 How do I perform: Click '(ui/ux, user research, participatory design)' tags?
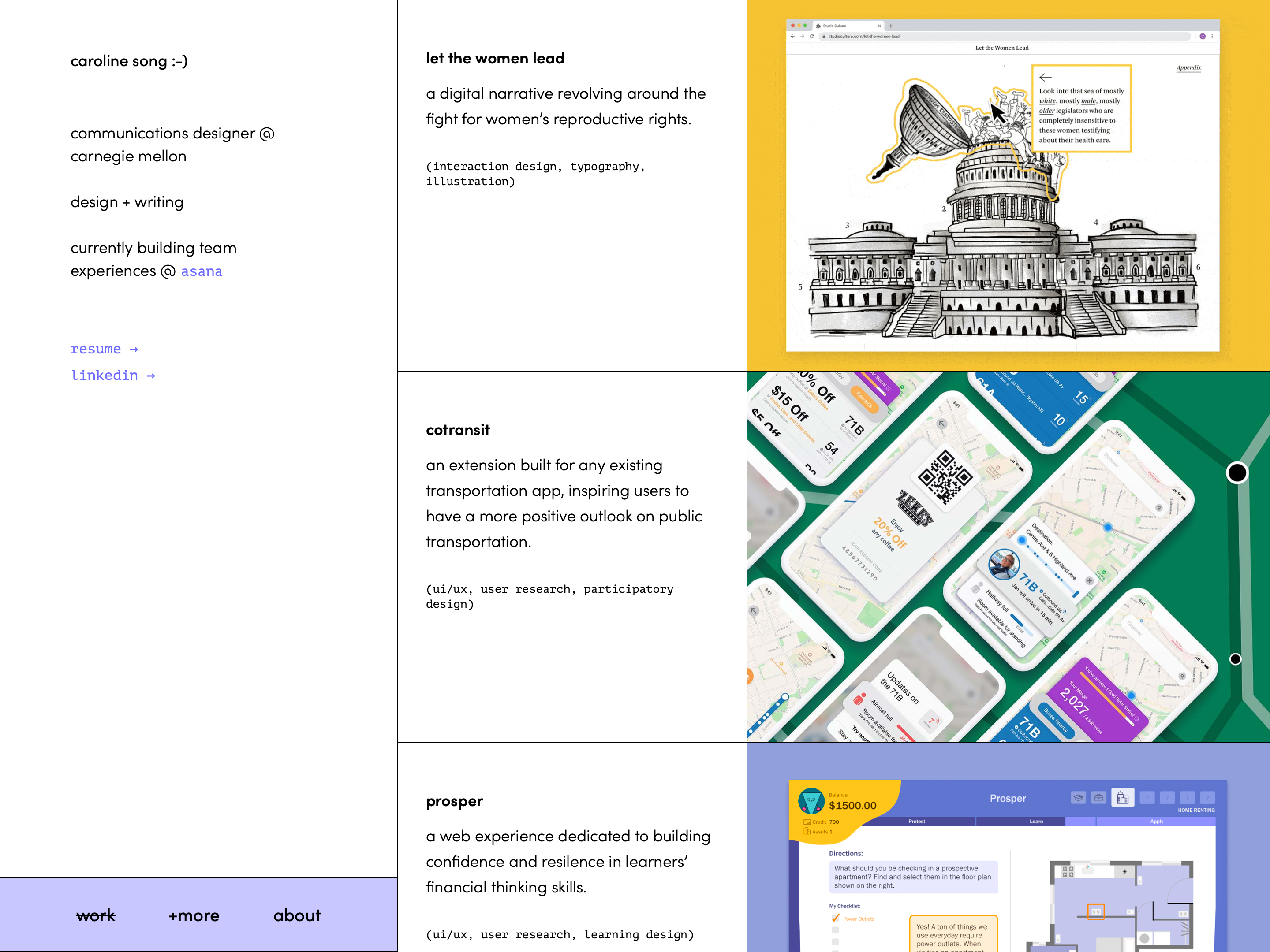tap(549, 596)
